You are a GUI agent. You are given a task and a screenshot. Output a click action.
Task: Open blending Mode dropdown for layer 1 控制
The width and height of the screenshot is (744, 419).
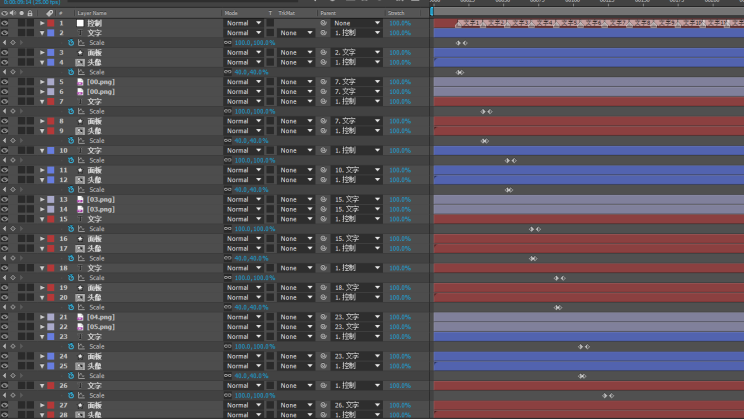pos(244,23)
